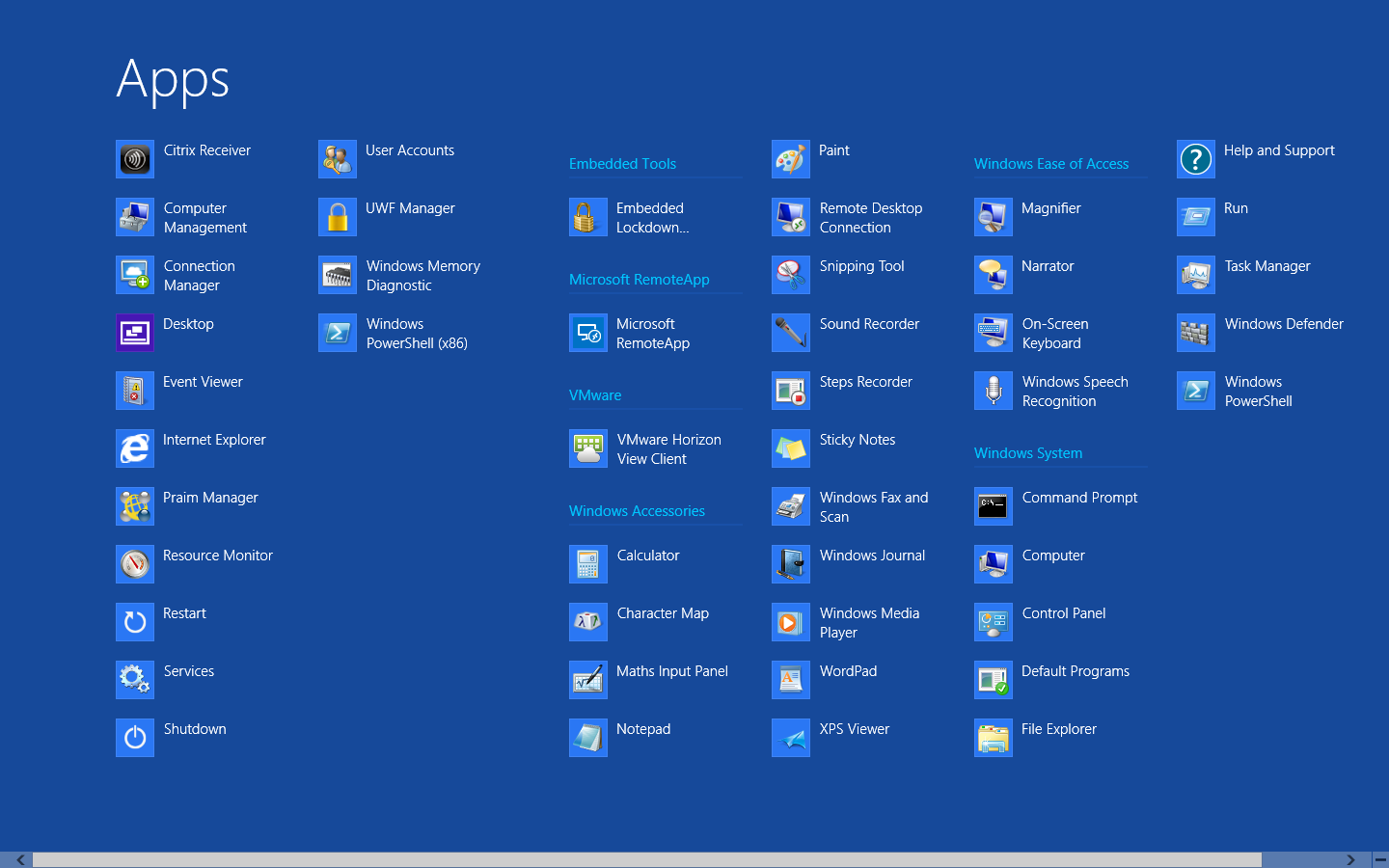Select the Microsoft RemoteApp group heading

(640, 280)
